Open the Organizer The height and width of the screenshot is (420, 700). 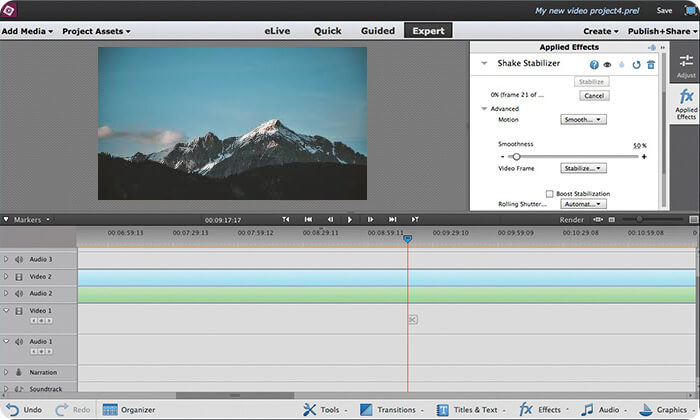pos(129,410)
